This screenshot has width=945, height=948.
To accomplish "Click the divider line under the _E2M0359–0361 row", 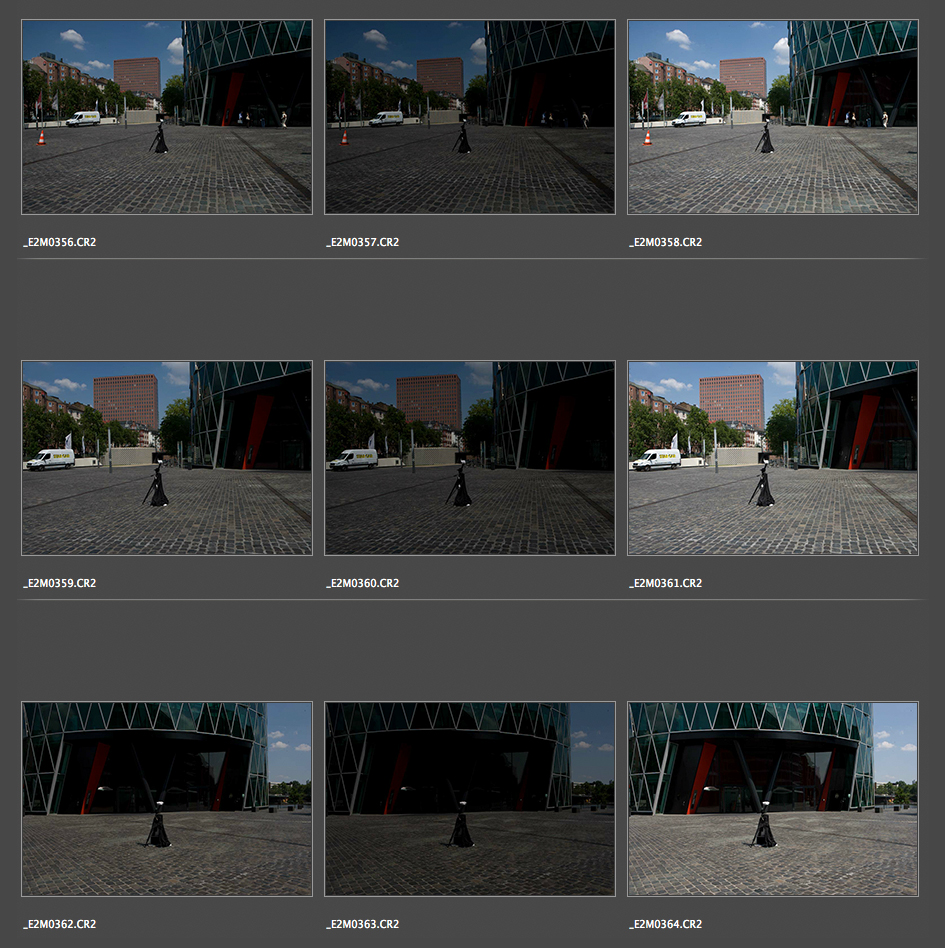I will click(470, 600).
